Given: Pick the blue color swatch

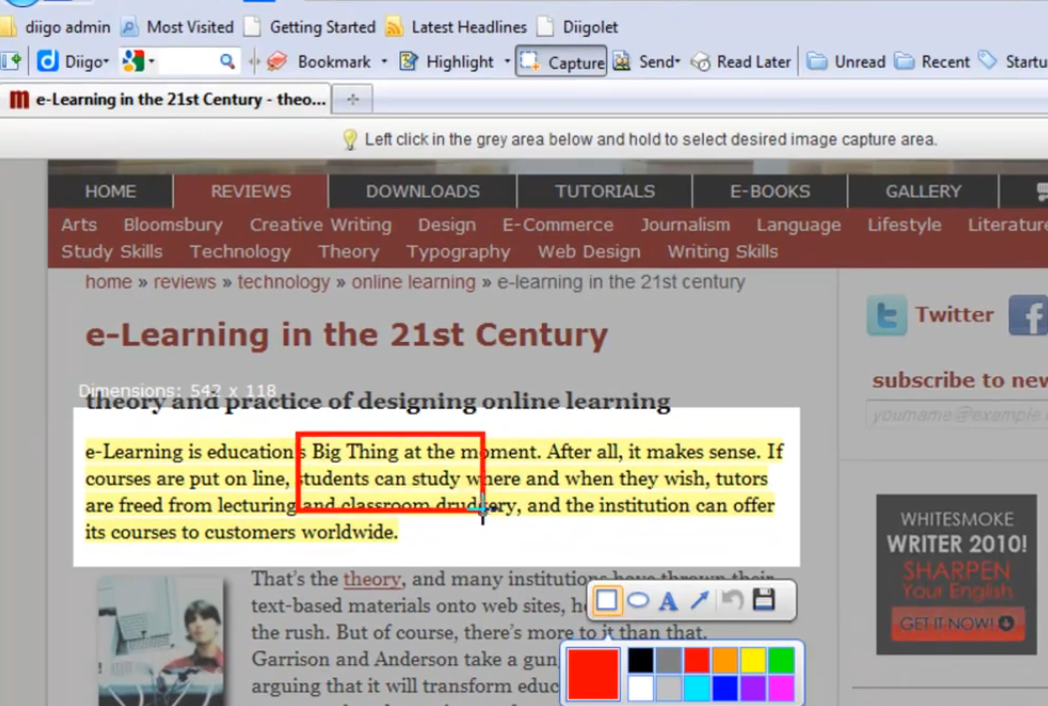Looking at the screenshot, I should pyautogui.click(x=725, y=688).
